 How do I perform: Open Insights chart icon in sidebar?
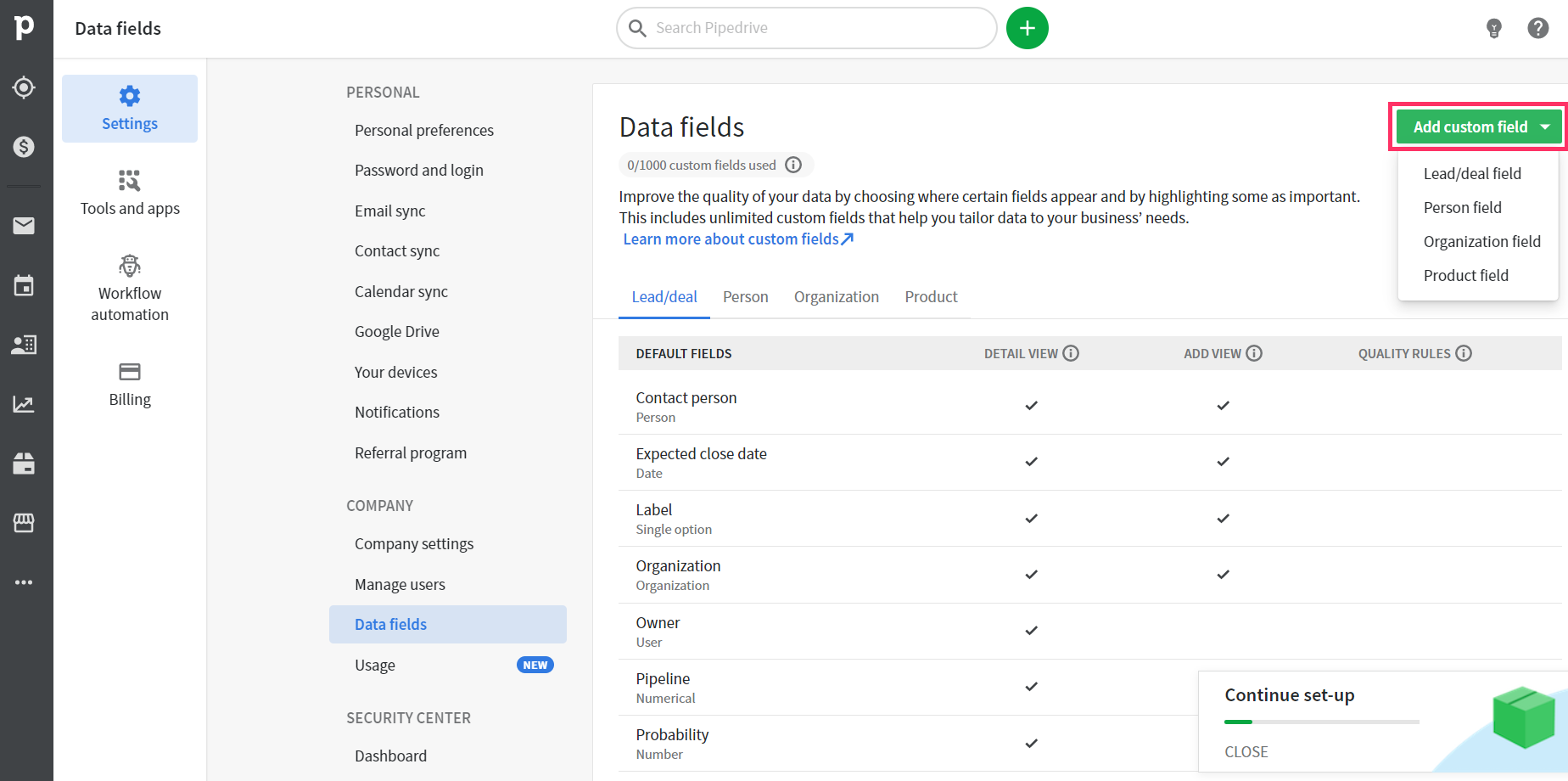[24, 404]
